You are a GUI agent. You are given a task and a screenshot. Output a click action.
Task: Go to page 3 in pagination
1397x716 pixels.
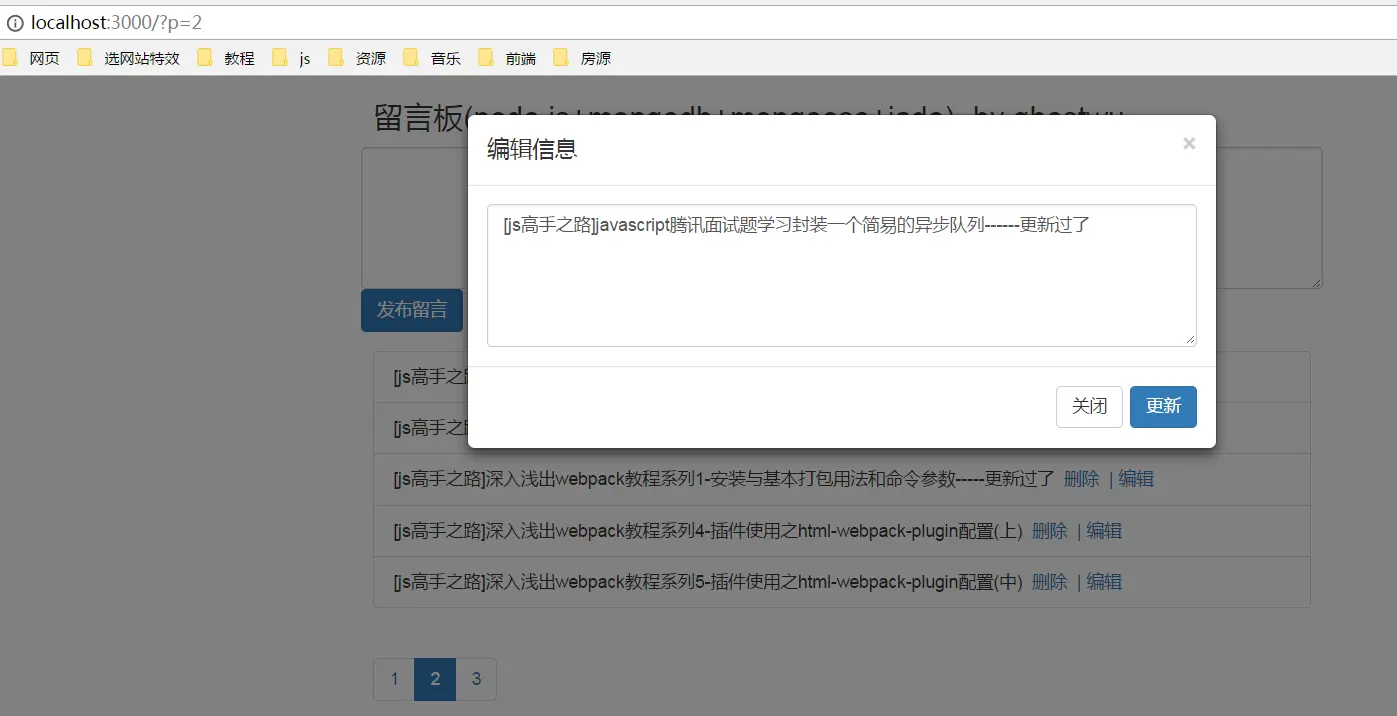coord(476,679)
